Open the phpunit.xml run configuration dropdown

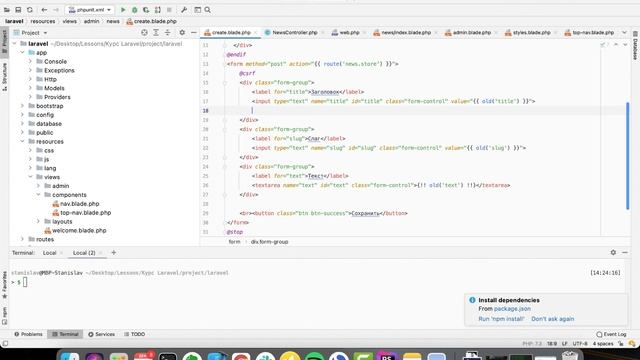point(90,10)
